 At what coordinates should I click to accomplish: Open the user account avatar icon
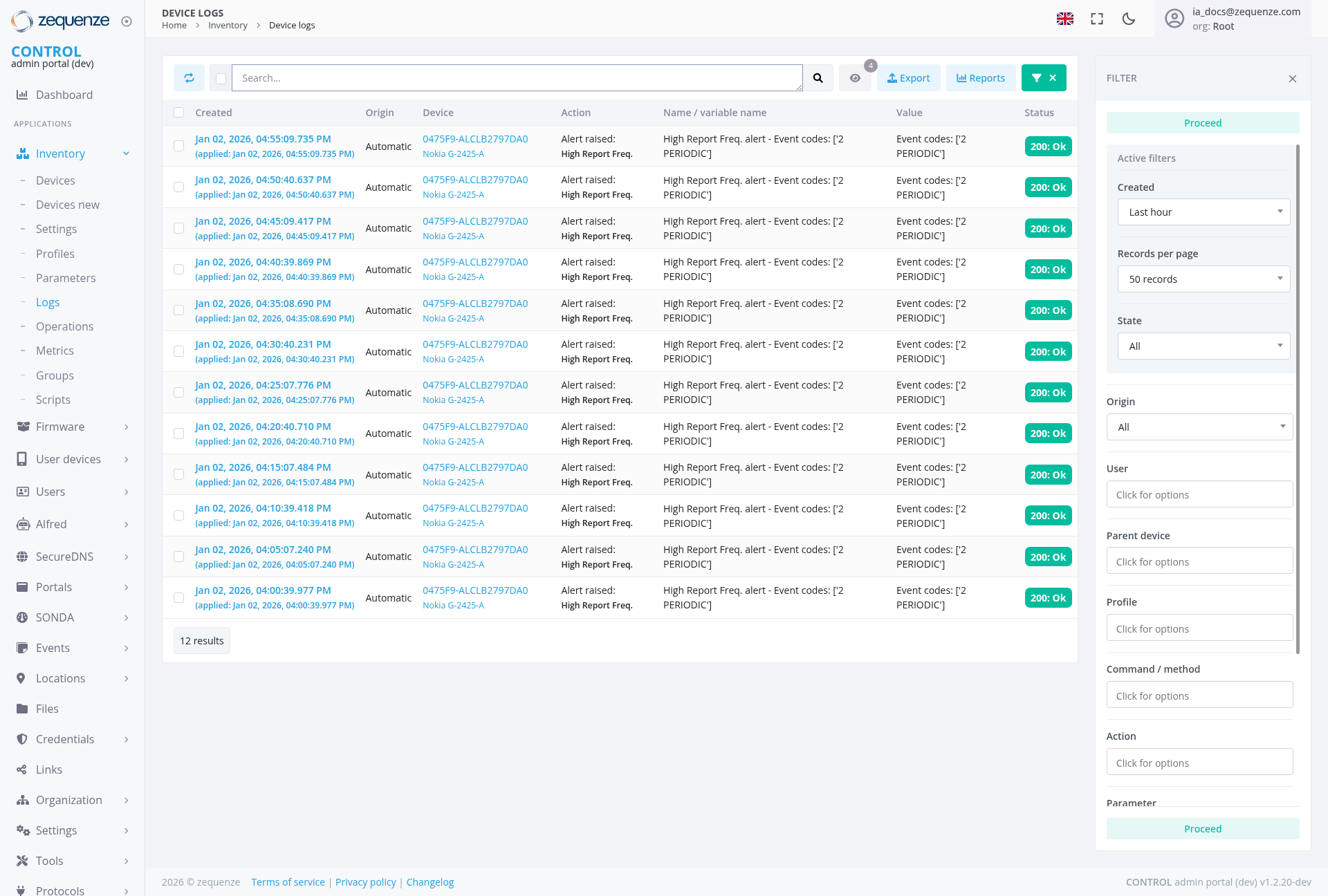coord(1174,19)
